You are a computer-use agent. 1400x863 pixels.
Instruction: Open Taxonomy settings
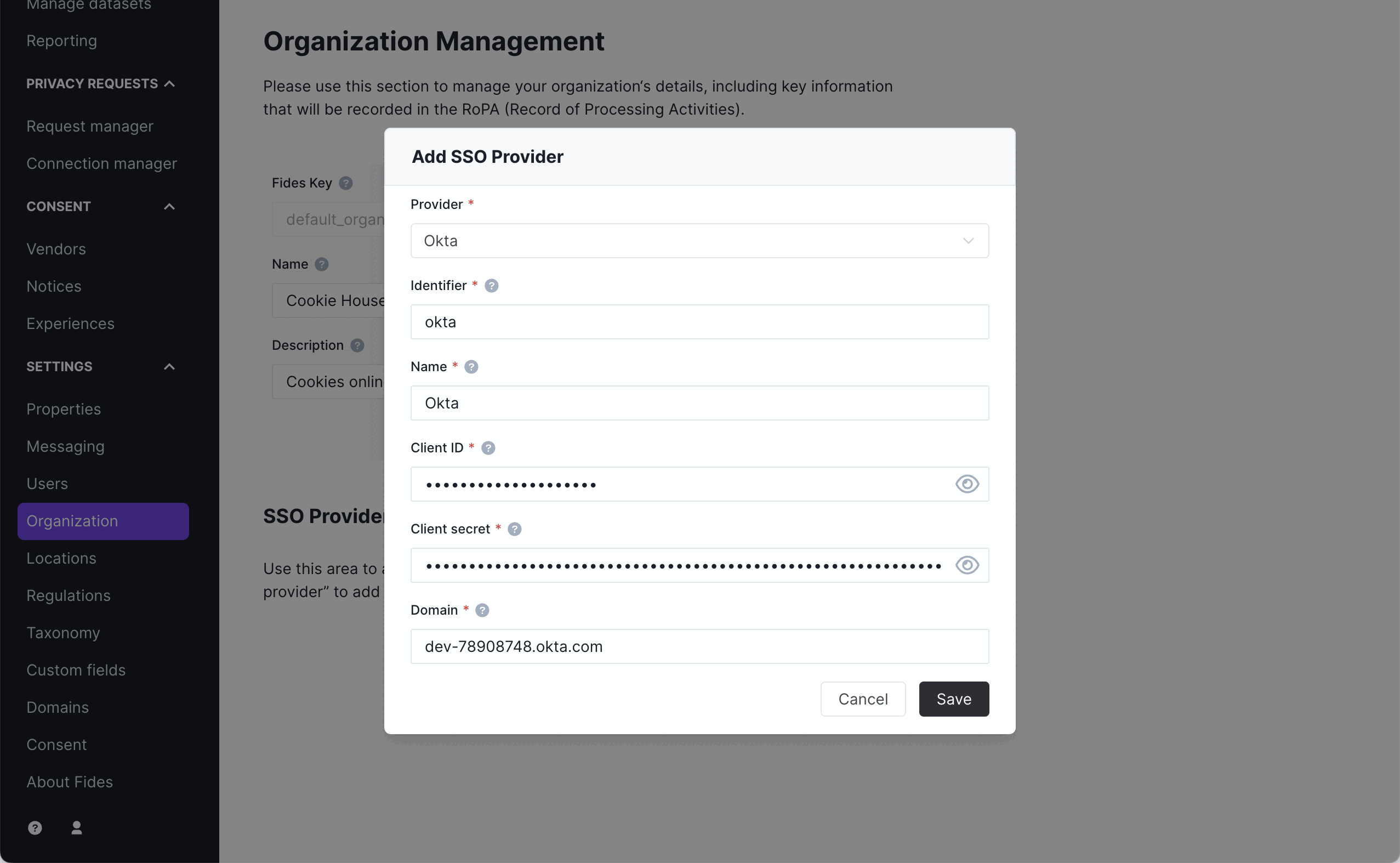point(62,632)
